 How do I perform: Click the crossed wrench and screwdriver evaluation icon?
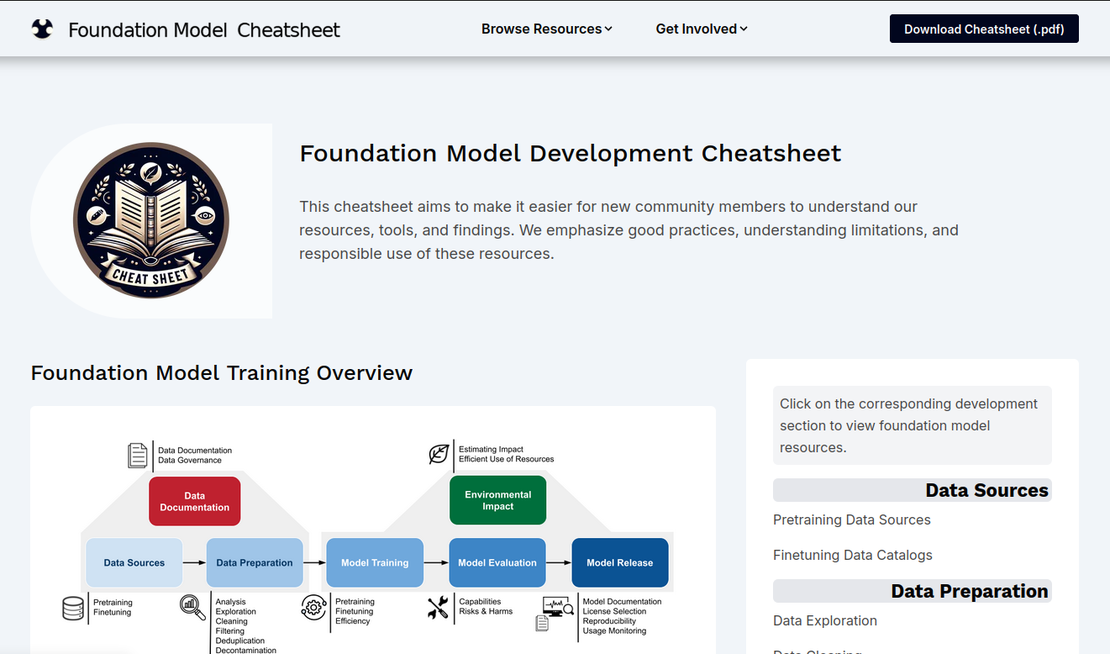(437, 608)
